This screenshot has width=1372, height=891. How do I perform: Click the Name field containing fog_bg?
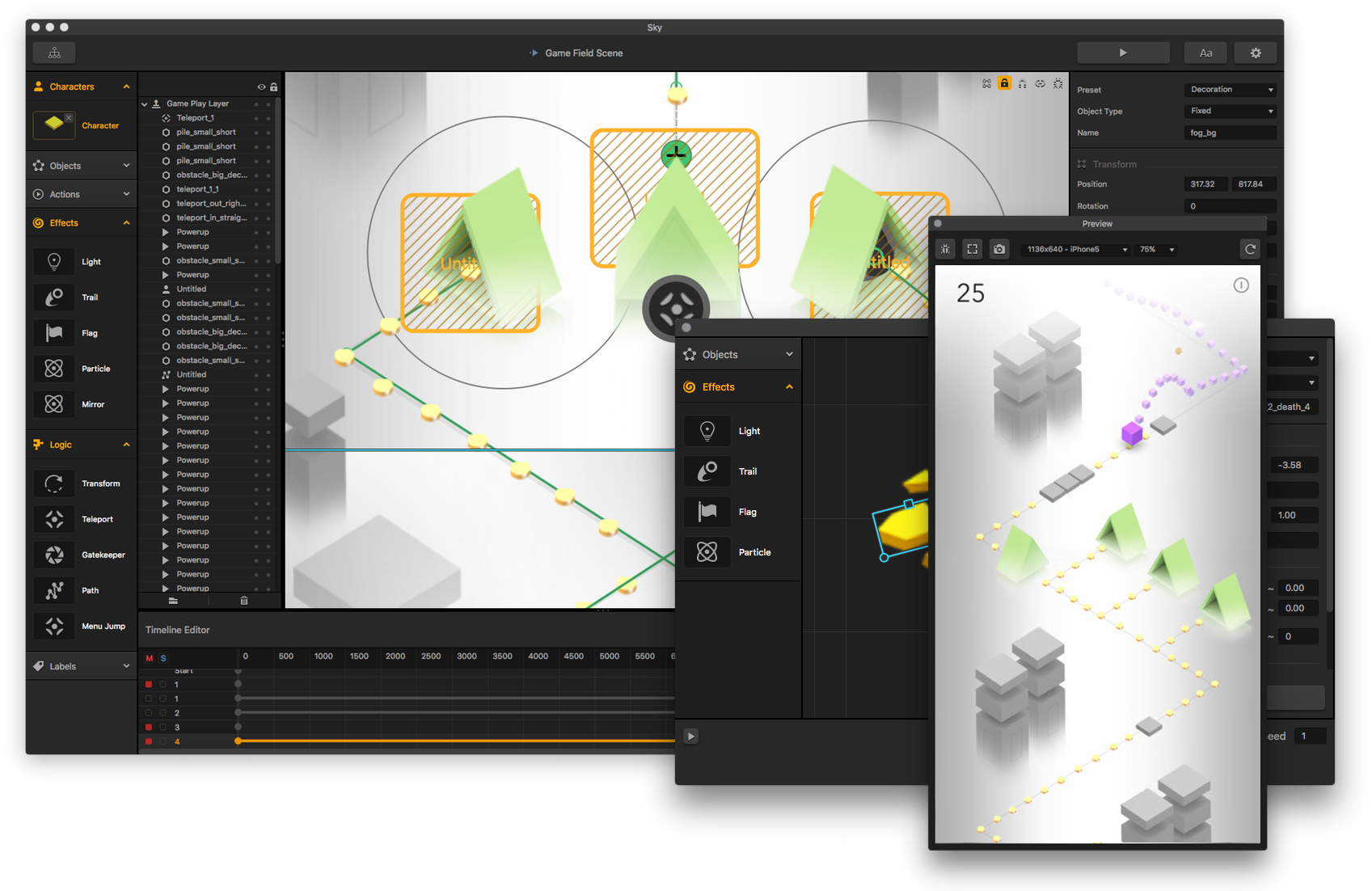point(1230,133)
